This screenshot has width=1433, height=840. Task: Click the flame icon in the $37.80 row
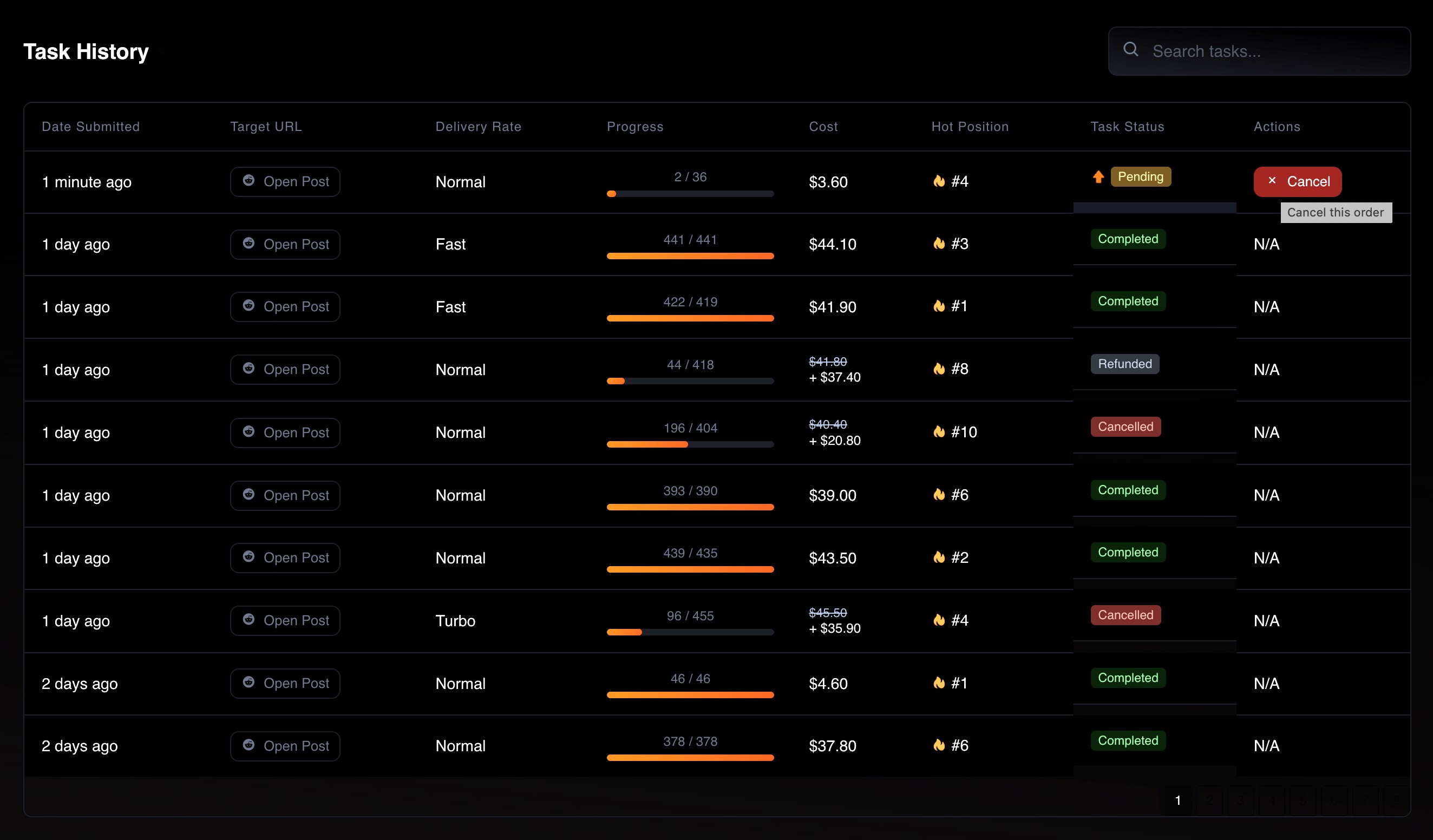coord(939,745)
